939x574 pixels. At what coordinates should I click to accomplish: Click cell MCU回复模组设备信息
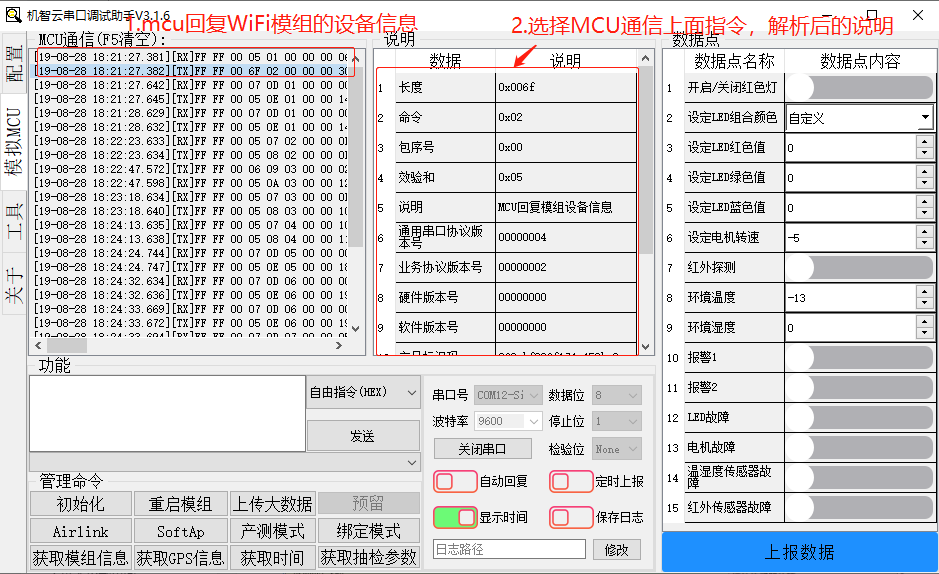point(565,207)
